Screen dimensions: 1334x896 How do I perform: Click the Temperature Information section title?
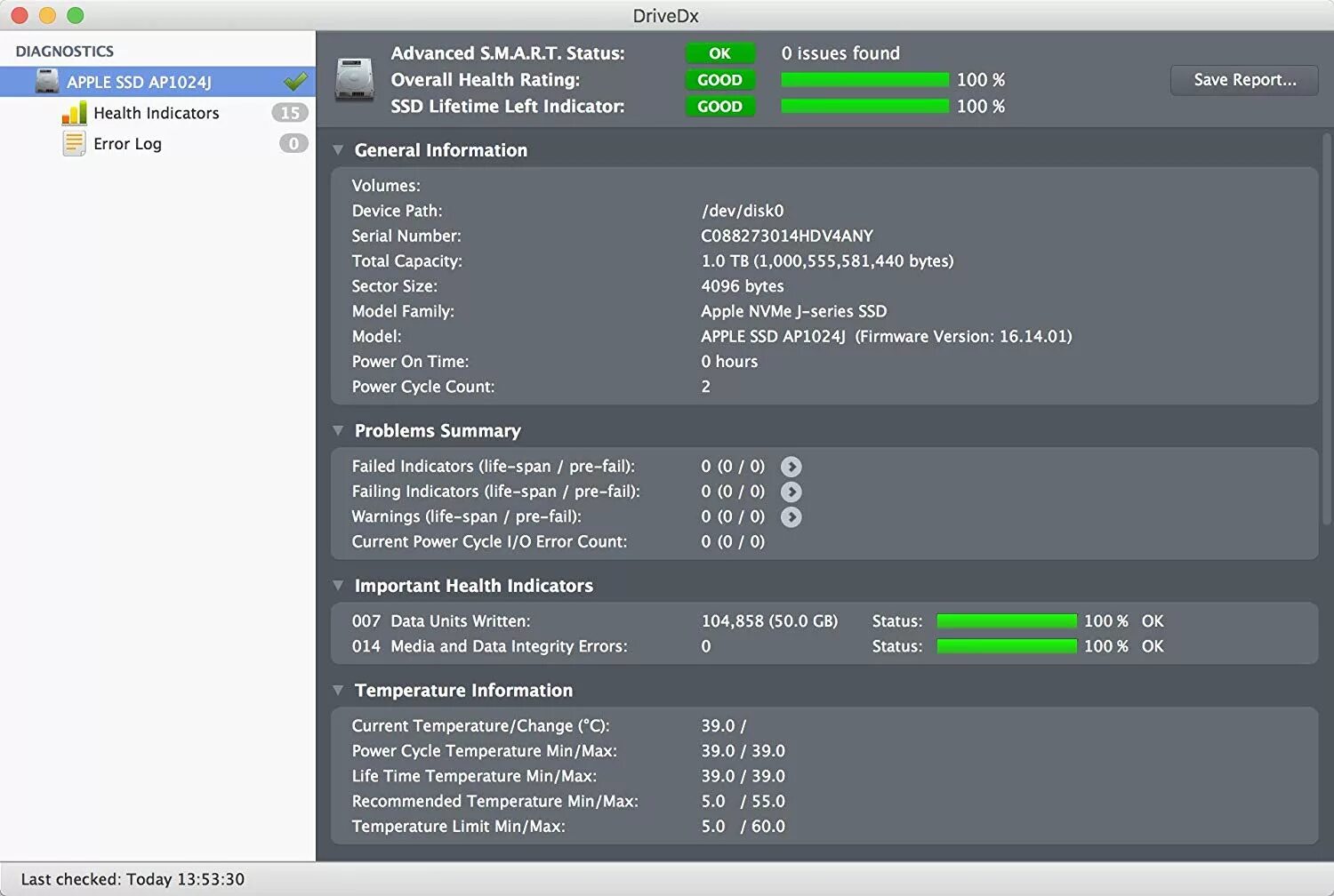[x=463, y=691]
